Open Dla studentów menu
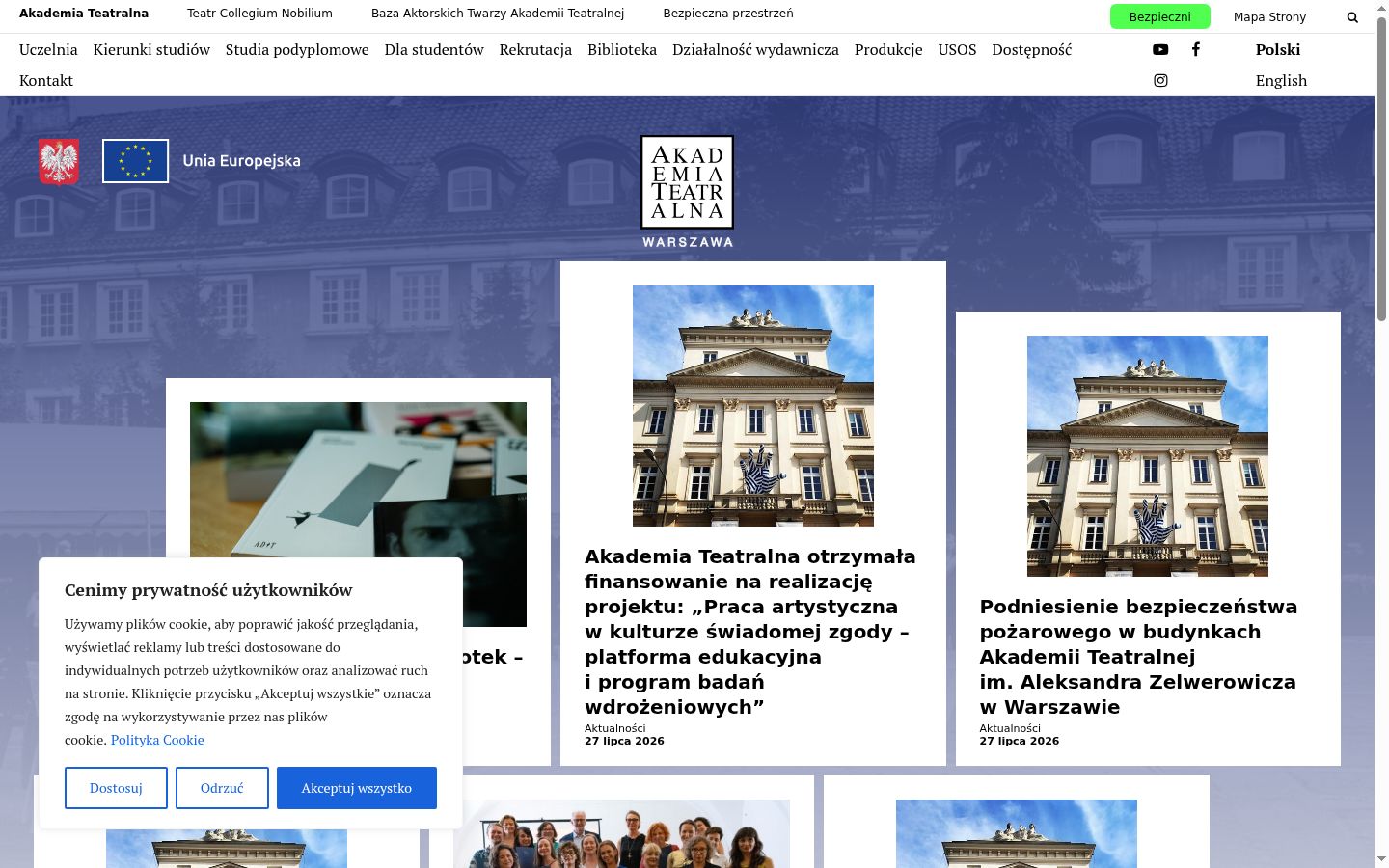1389x868 pixels. (x=434, y=49)
